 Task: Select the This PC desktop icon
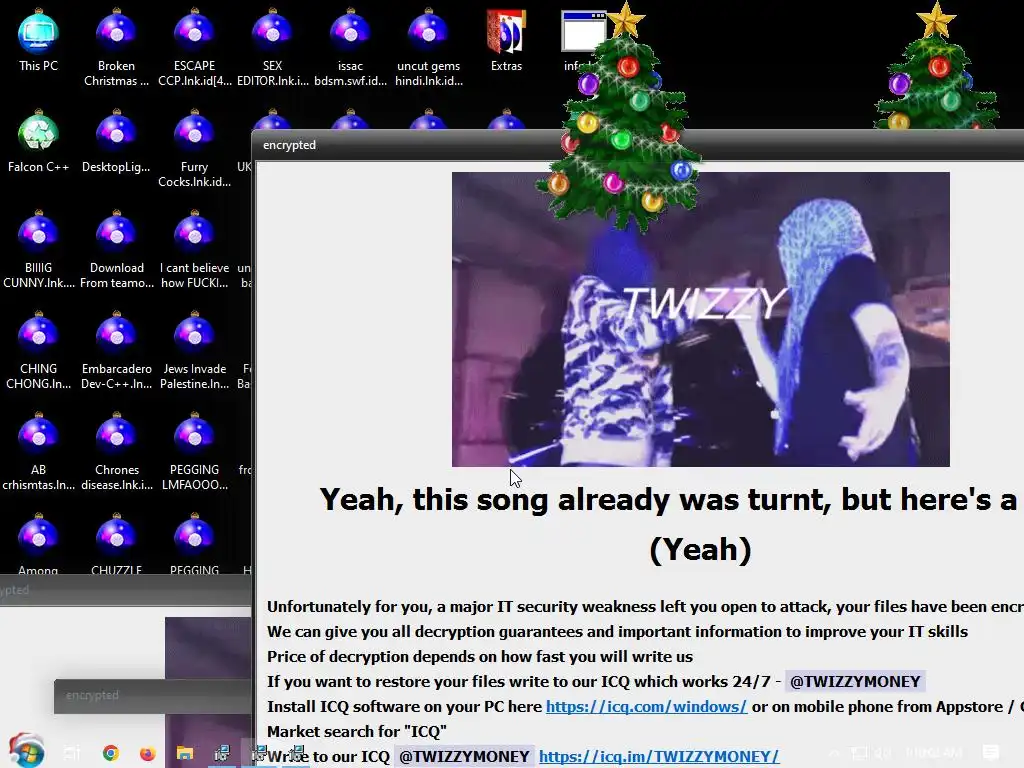[x=39, y=40]
